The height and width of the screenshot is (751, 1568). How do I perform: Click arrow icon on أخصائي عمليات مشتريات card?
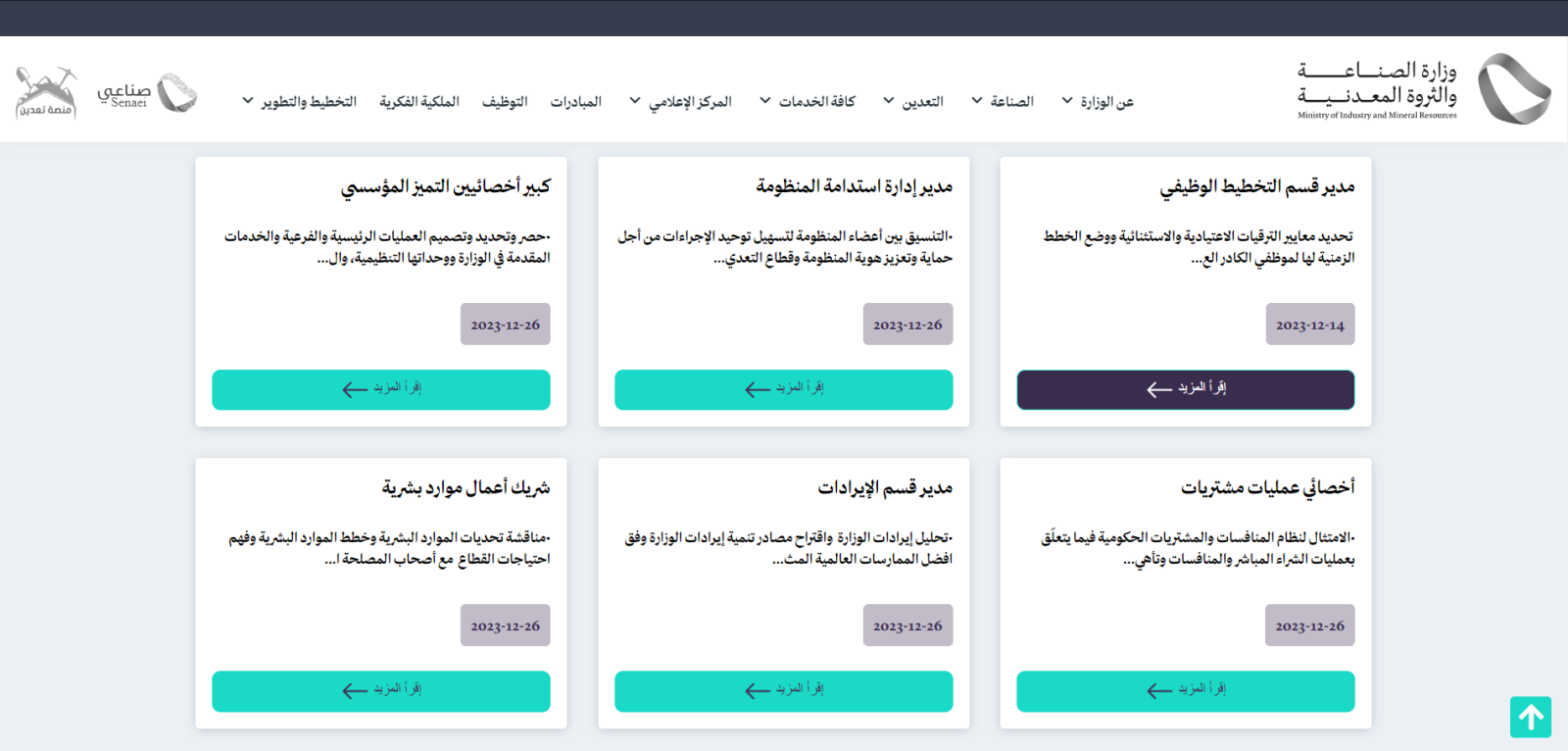click(1159, 690)
